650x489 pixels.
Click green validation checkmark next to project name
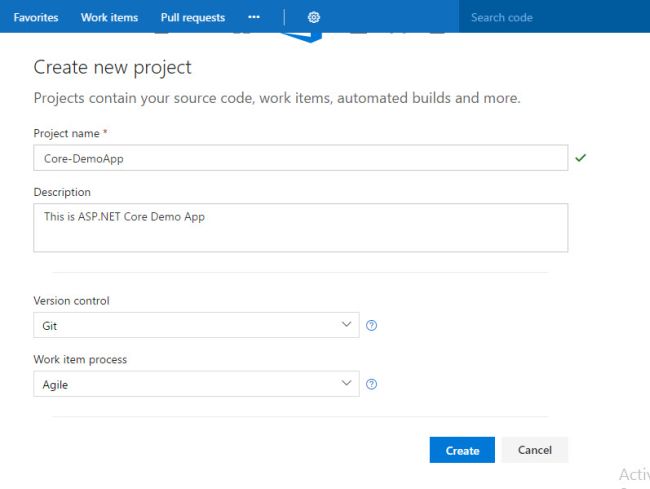click(580, 158)
